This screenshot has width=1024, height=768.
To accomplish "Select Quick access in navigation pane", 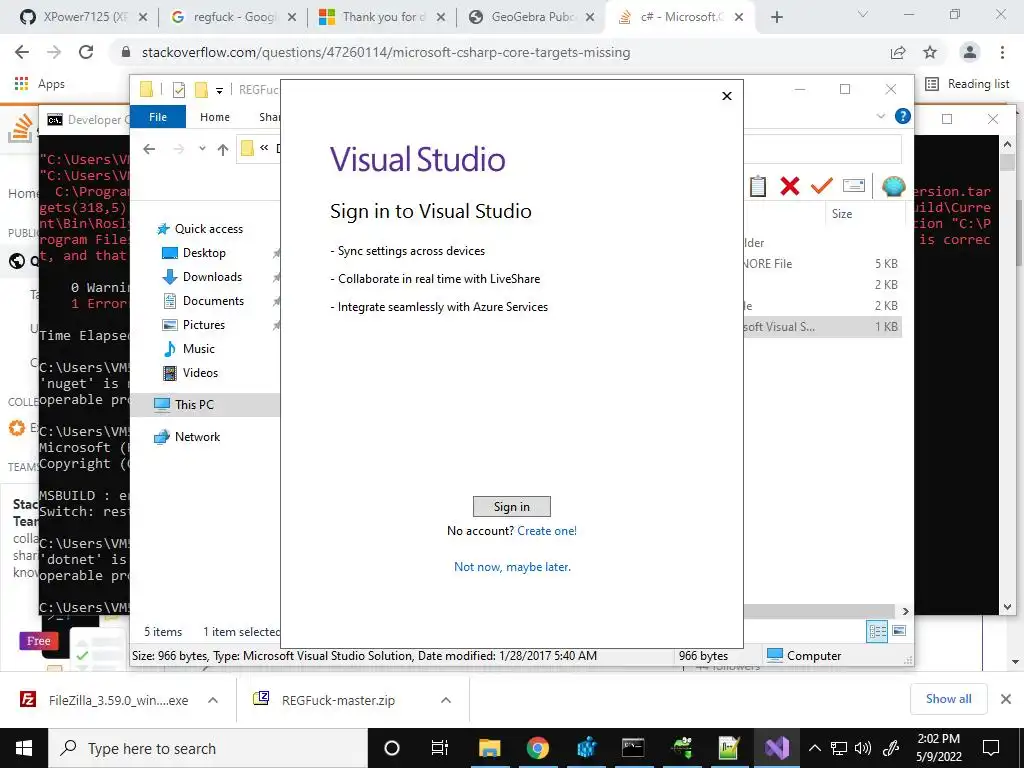I will [x=208, y=229].
